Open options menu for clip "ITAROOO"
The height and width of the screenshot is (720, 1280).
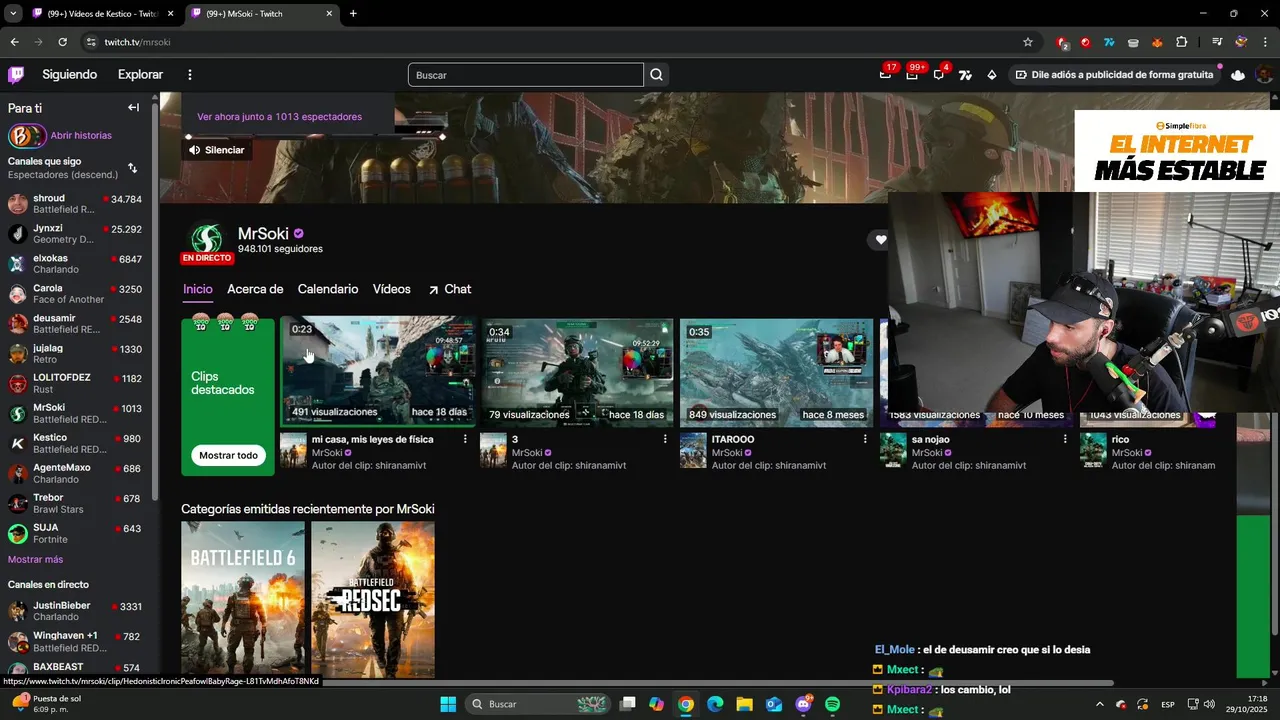coord(865,439)
